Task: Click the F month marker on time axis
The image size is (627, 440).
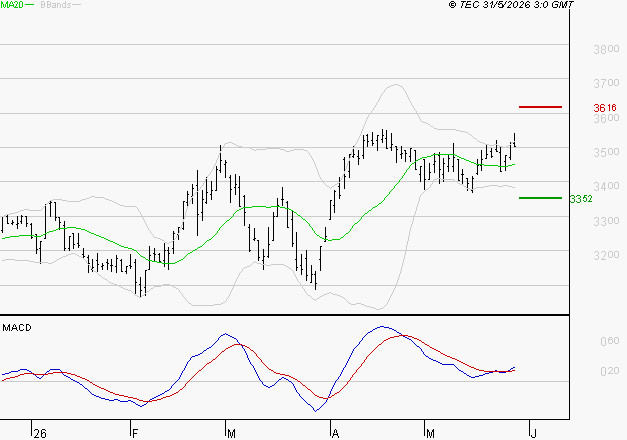Action: pyautogui.click(x=135, y=434)
